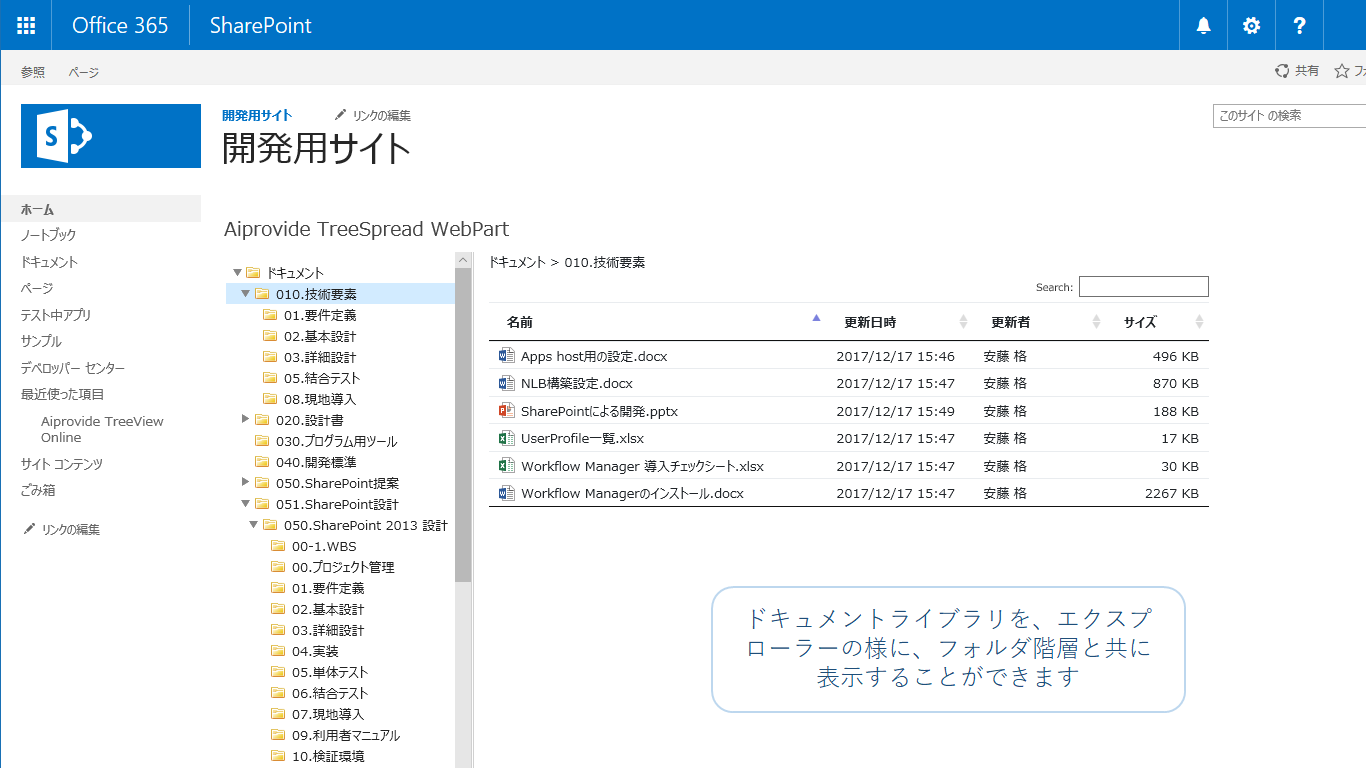Open the settings gear menu

click(x=1252, y=26)
